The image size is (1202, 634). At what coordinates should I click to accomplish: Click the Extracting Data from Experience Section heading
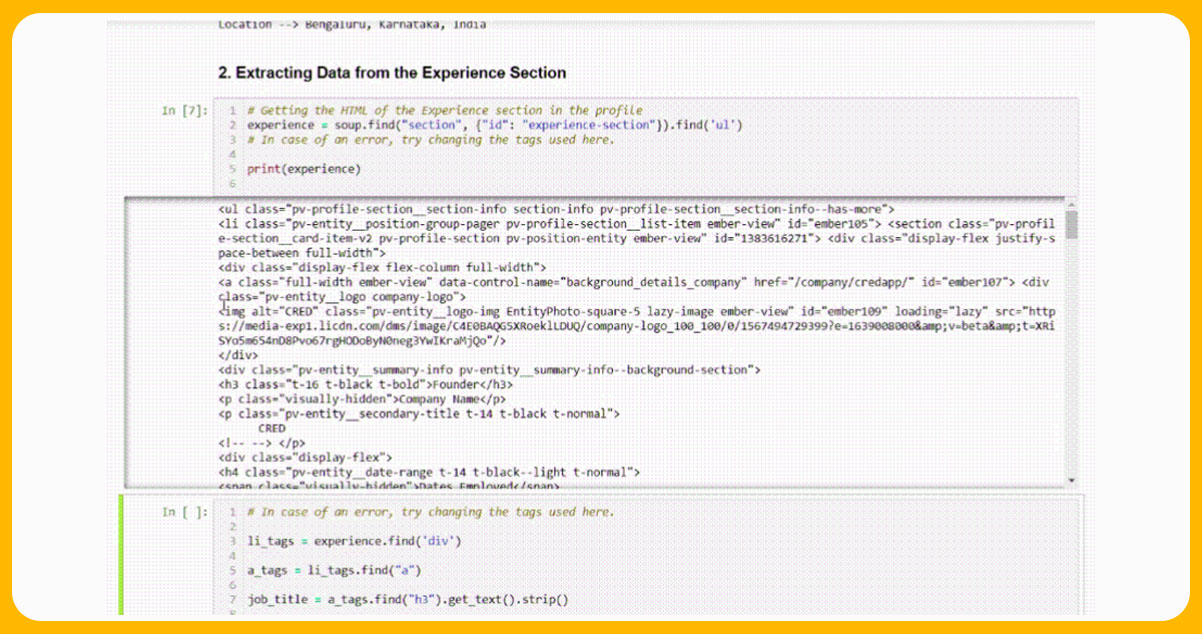[x=392, y=73]
